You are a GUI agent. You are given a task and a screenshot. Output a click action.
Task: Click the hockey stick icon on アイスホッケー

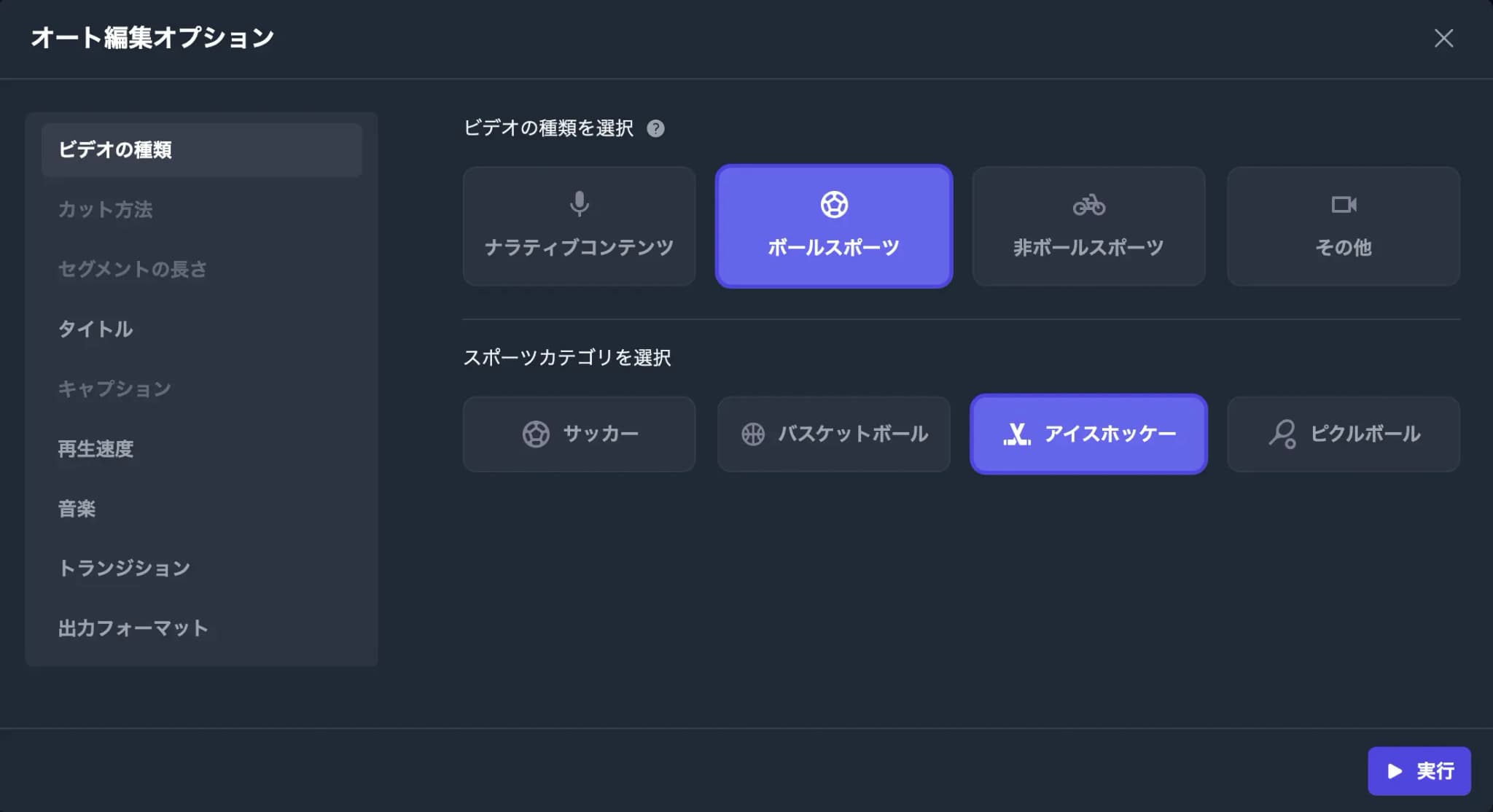[x=1018, y=434]
